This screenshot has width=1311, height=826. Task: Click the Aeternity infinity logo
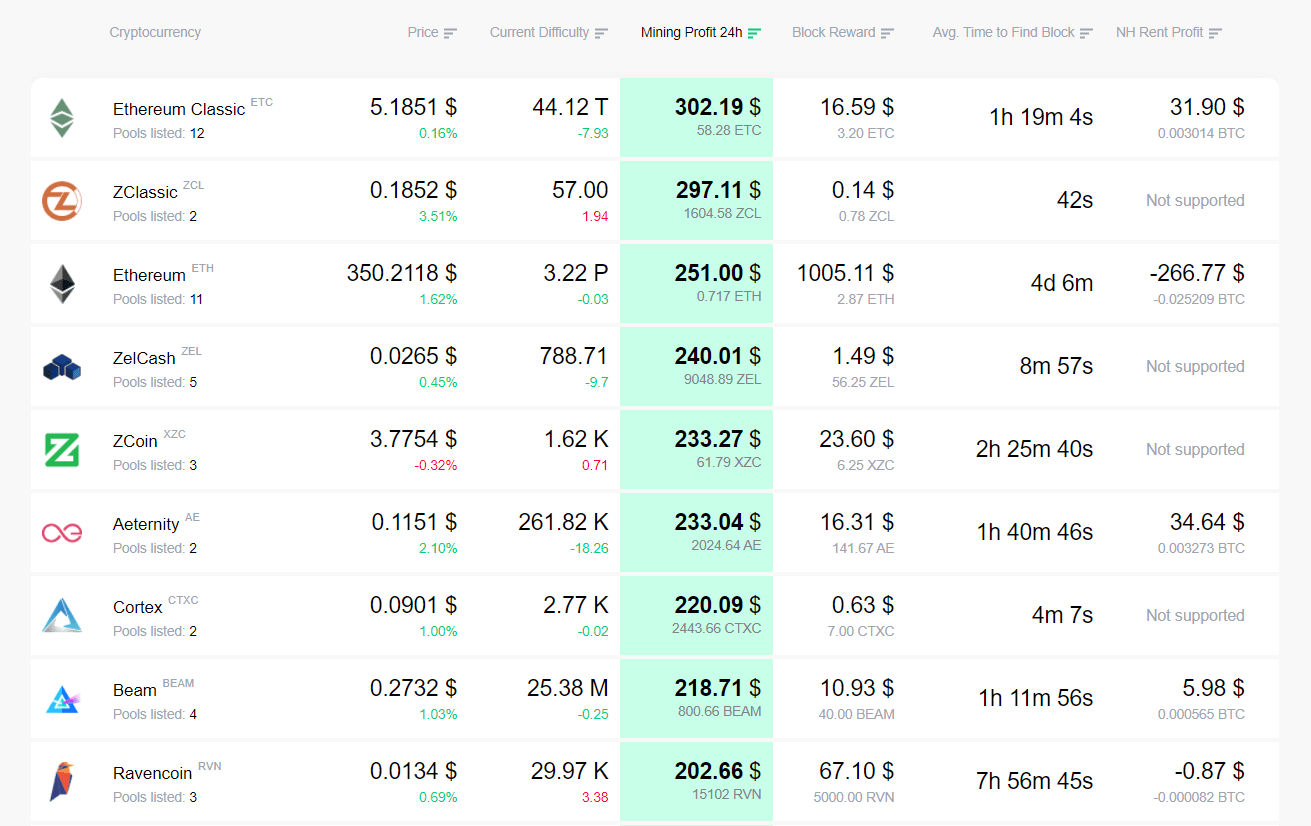pyautogui.click(x=62, y=531)
